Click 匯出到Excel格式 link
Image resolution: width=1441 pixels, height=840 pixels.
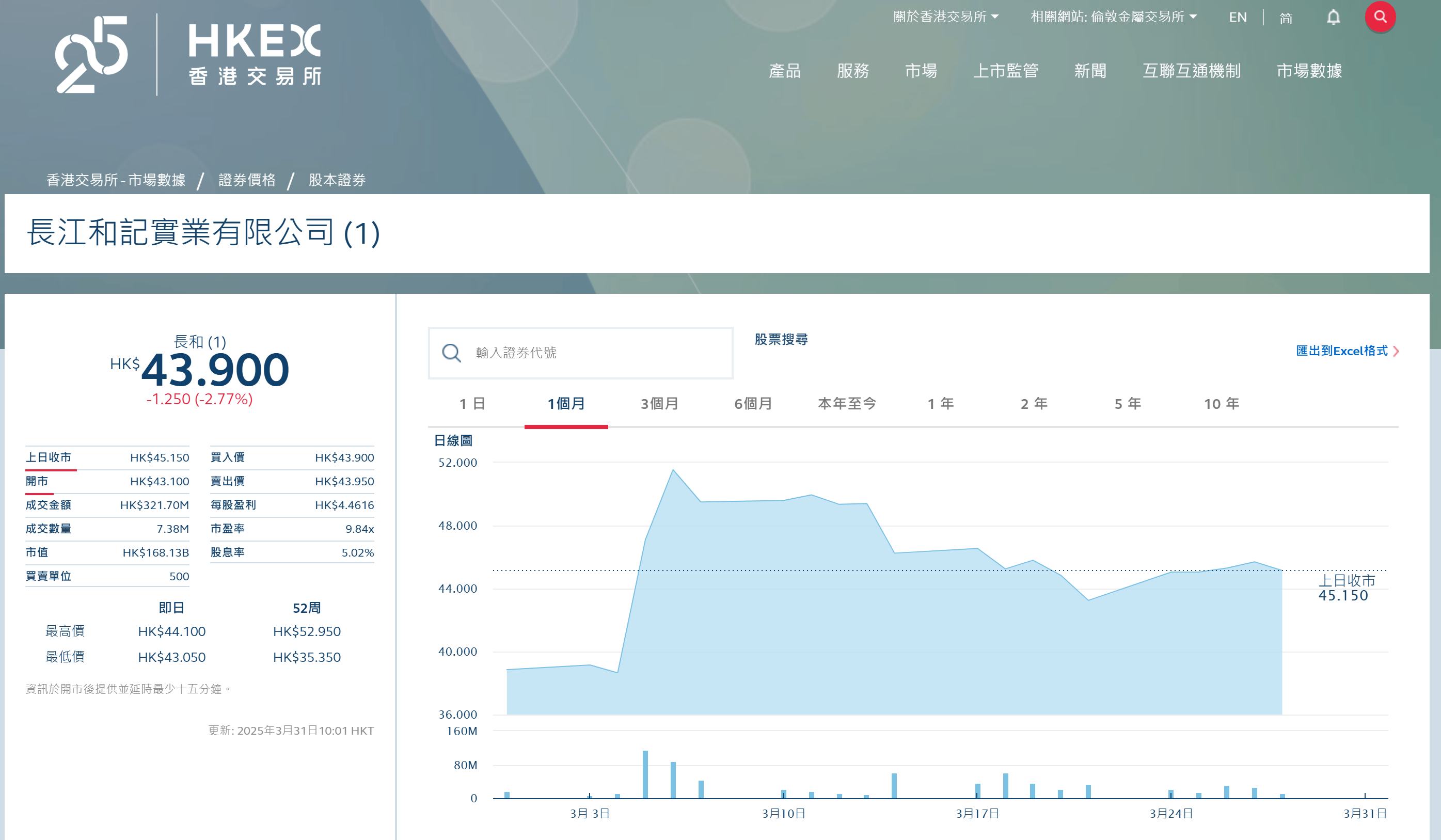(x=1341, y=351)
